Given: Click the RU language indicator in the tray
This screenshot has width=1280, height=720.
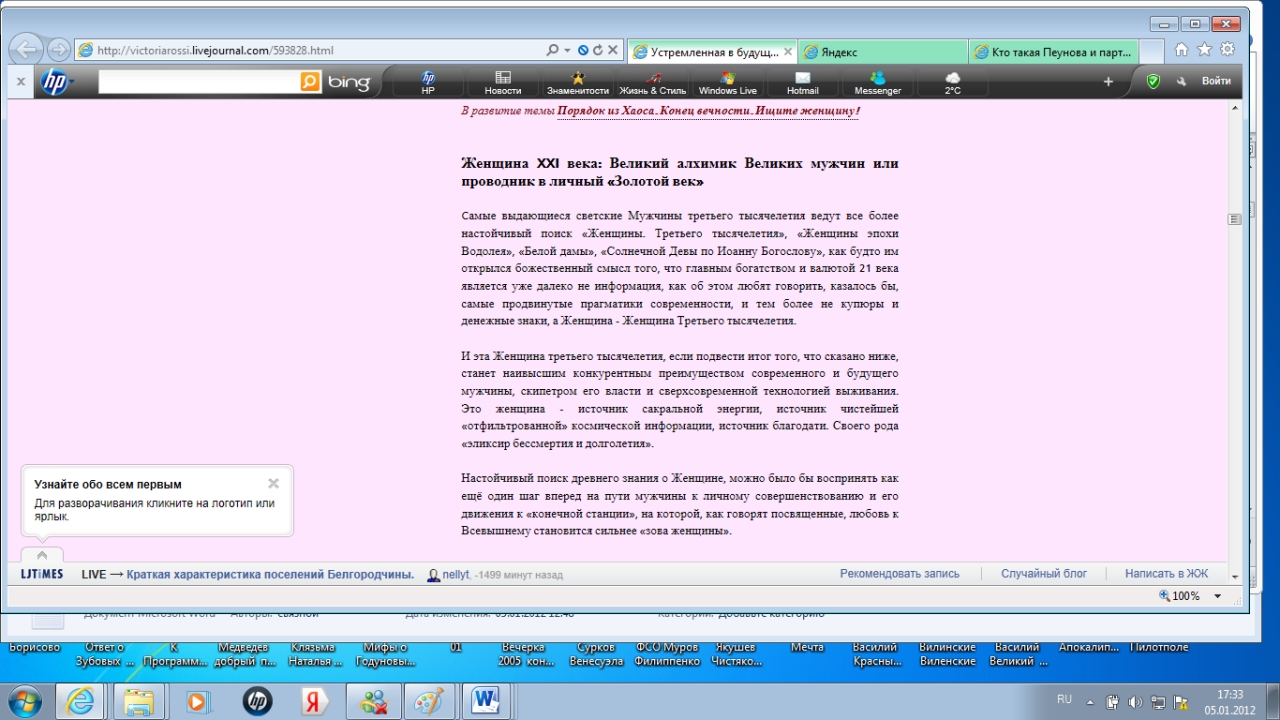Looking at the screenshot, I should tap(1064, 699).
